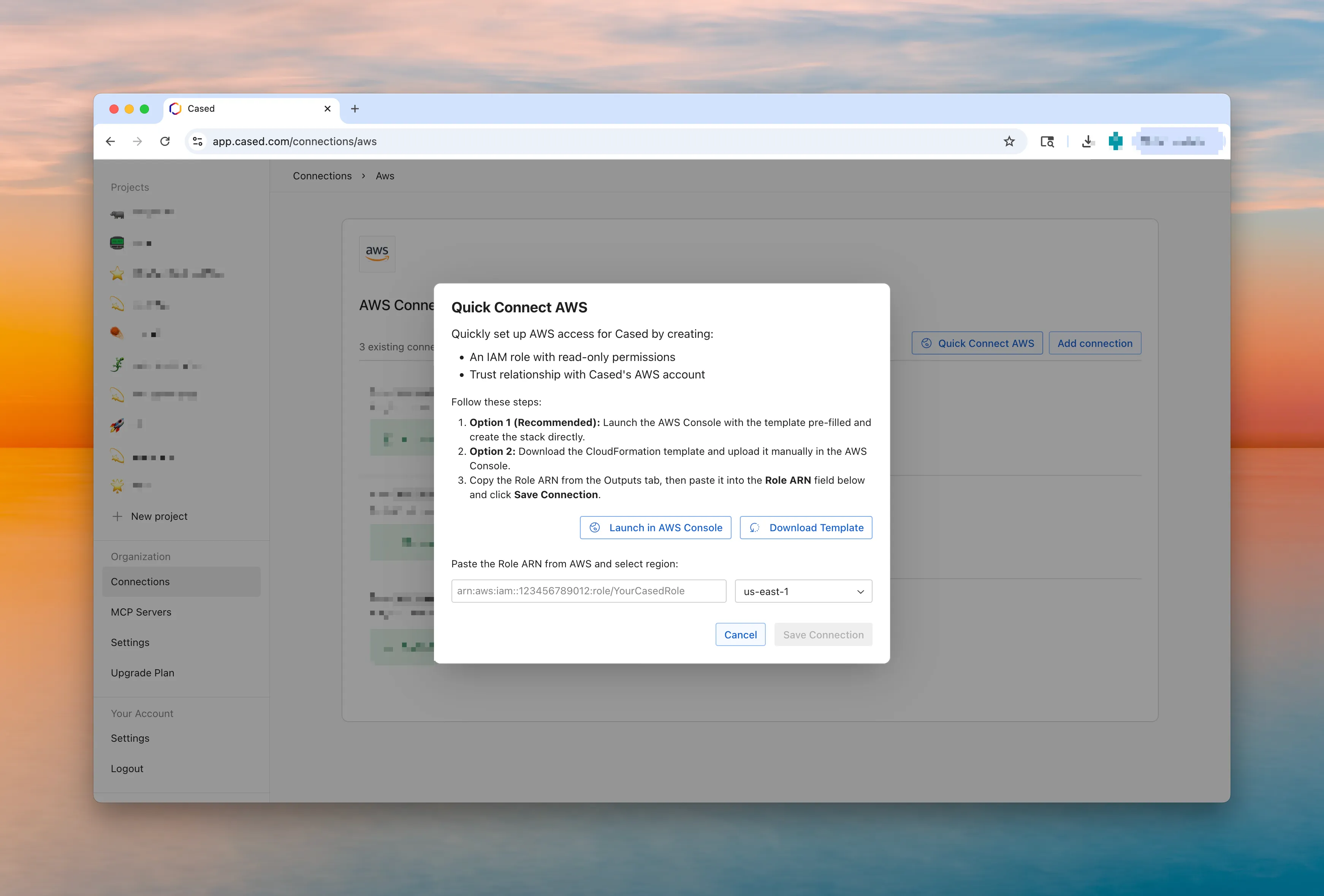The height and width of the screenshot is (896, 1324).
Task: Download the CloudFormation template
Action: pos(805,527)
